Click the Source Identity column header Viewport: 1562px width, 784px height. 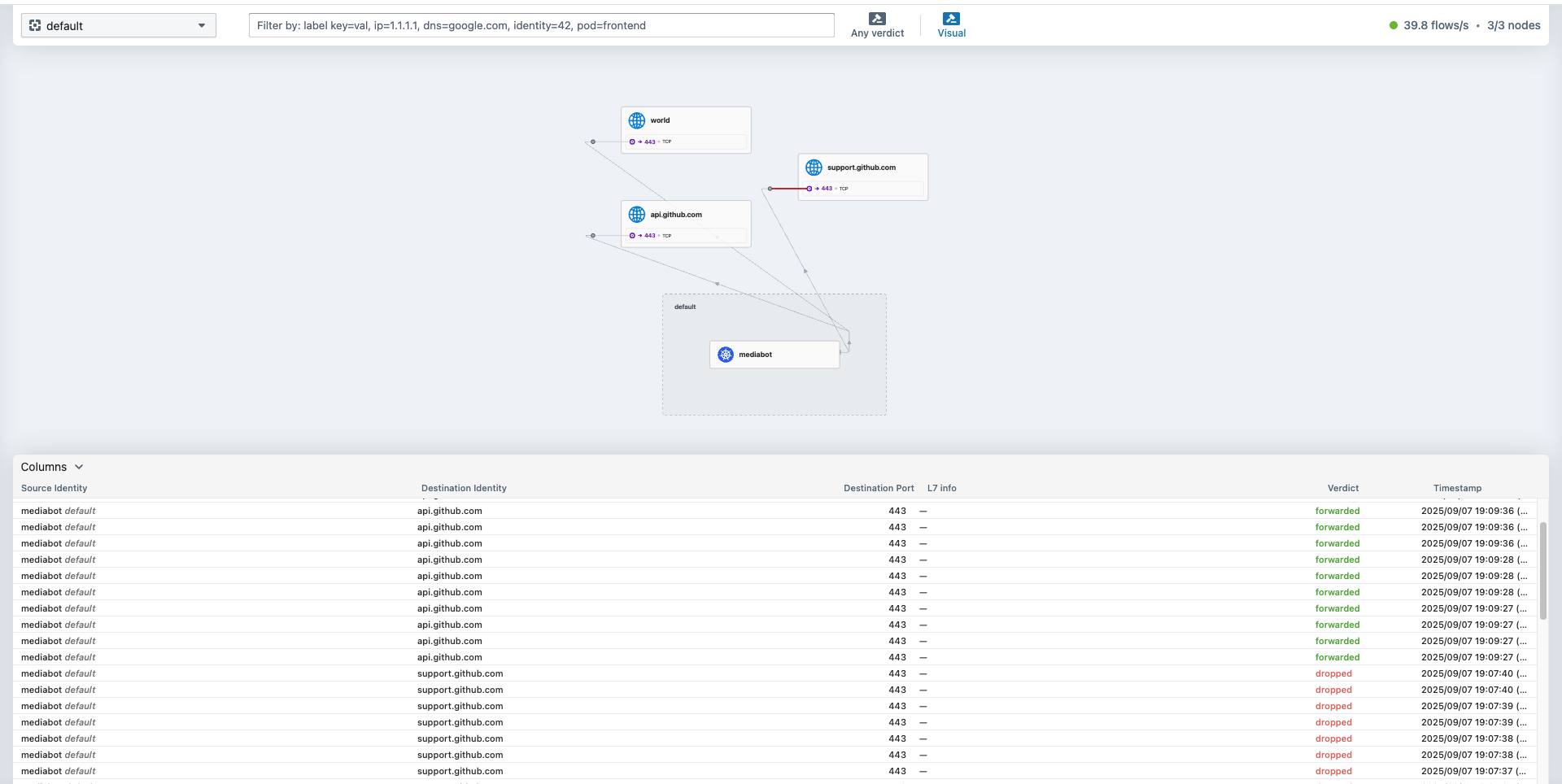point(54,488)
